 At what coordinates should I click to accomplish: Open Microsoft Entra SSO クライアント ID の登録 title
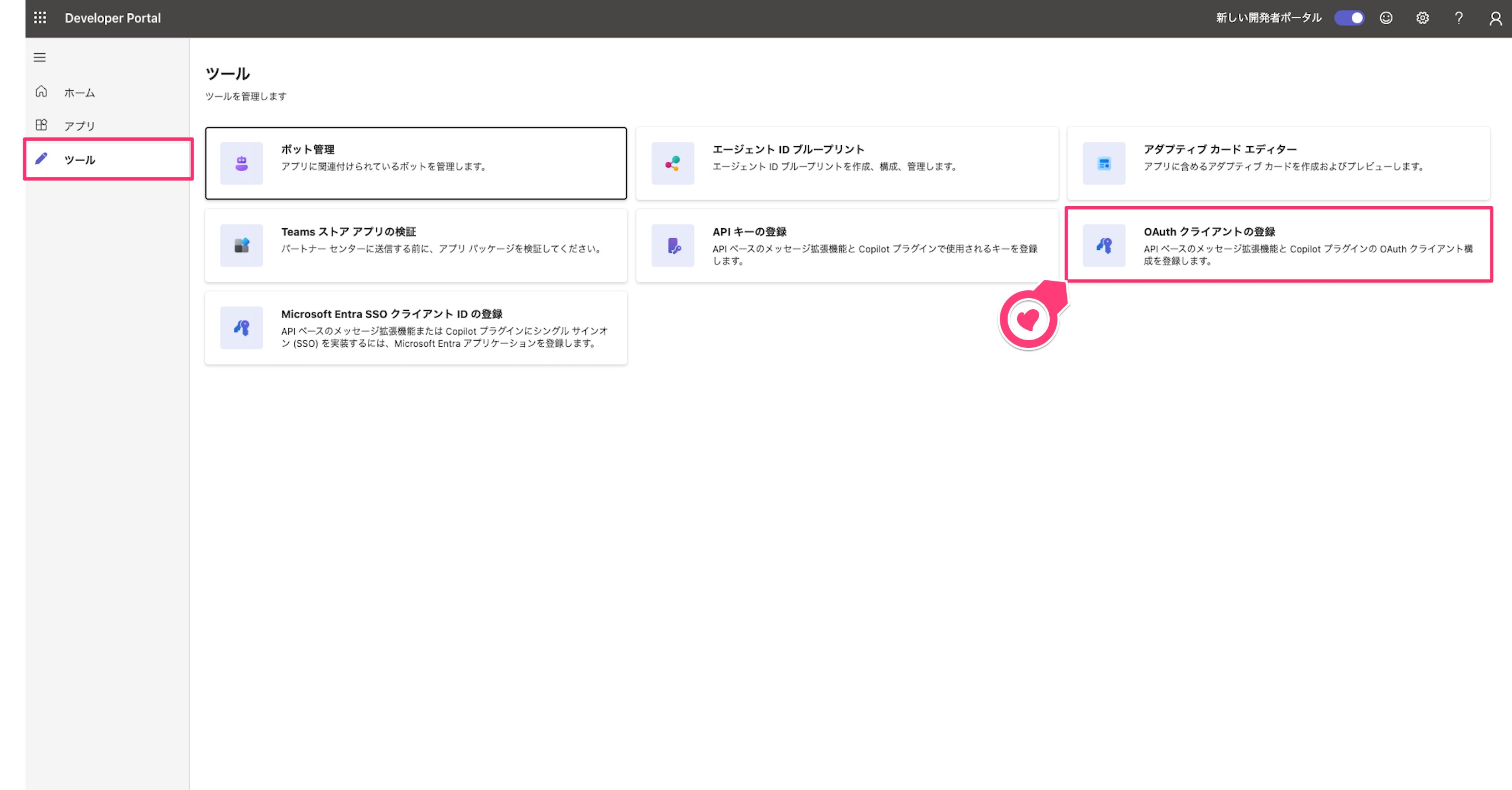click(x=391, y=314)
